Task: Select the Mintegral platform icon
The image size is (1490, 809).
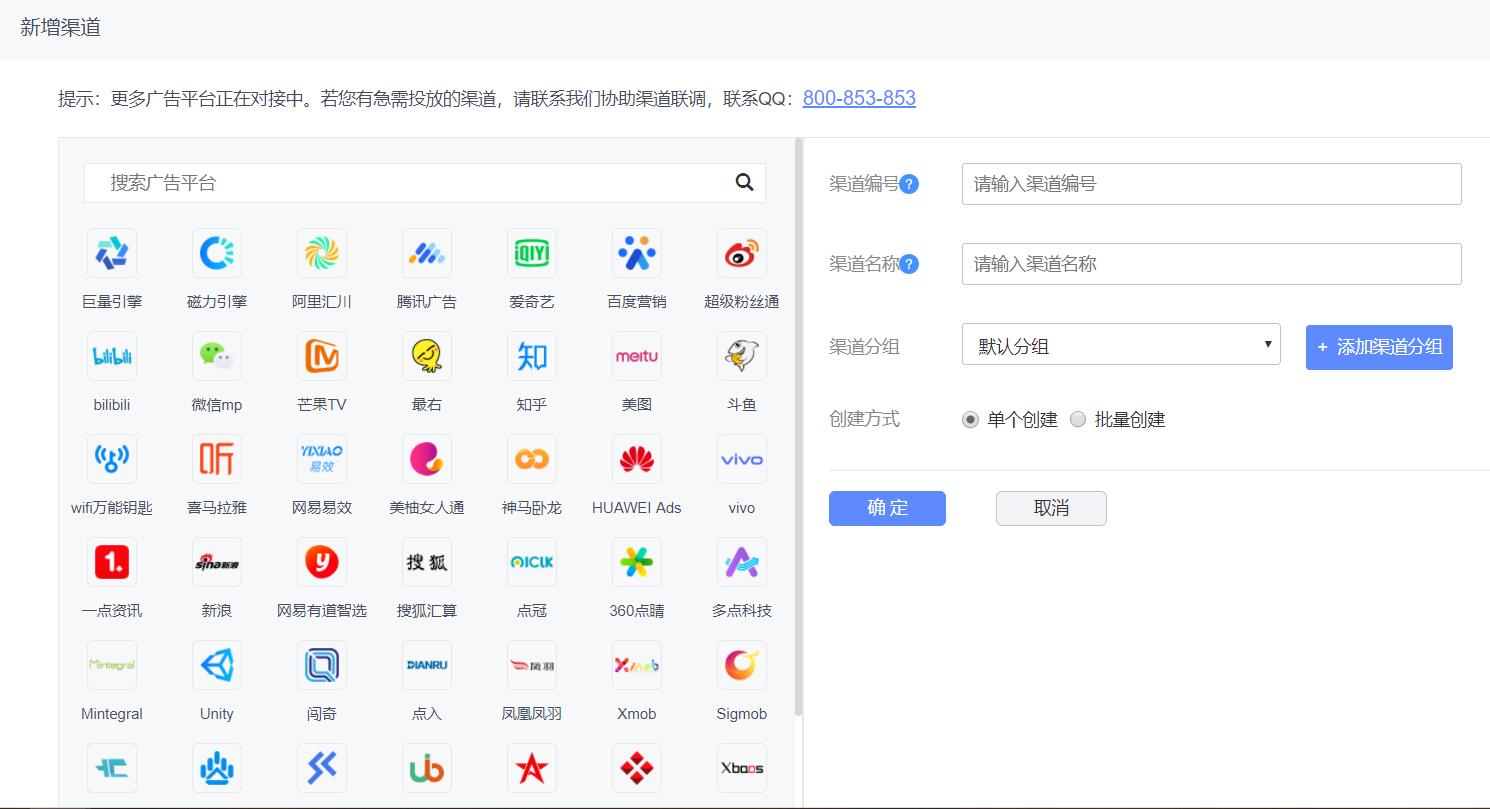Action: click(x=112, y=665)
